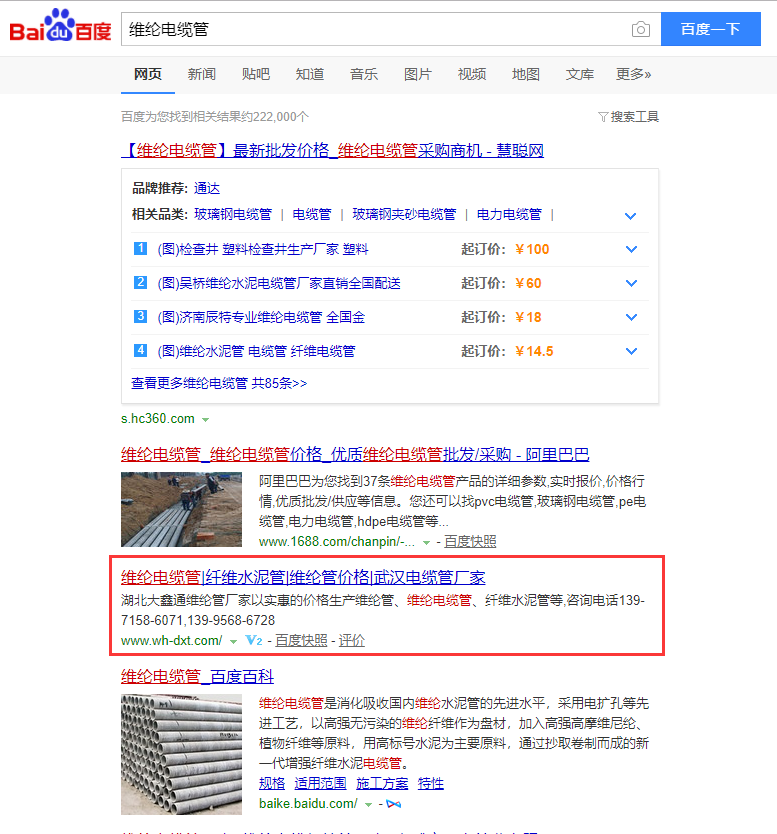This screenshot has height=834, width=777.
Task: Open 百度快照 for wh-dxt result
Action: 301,640
